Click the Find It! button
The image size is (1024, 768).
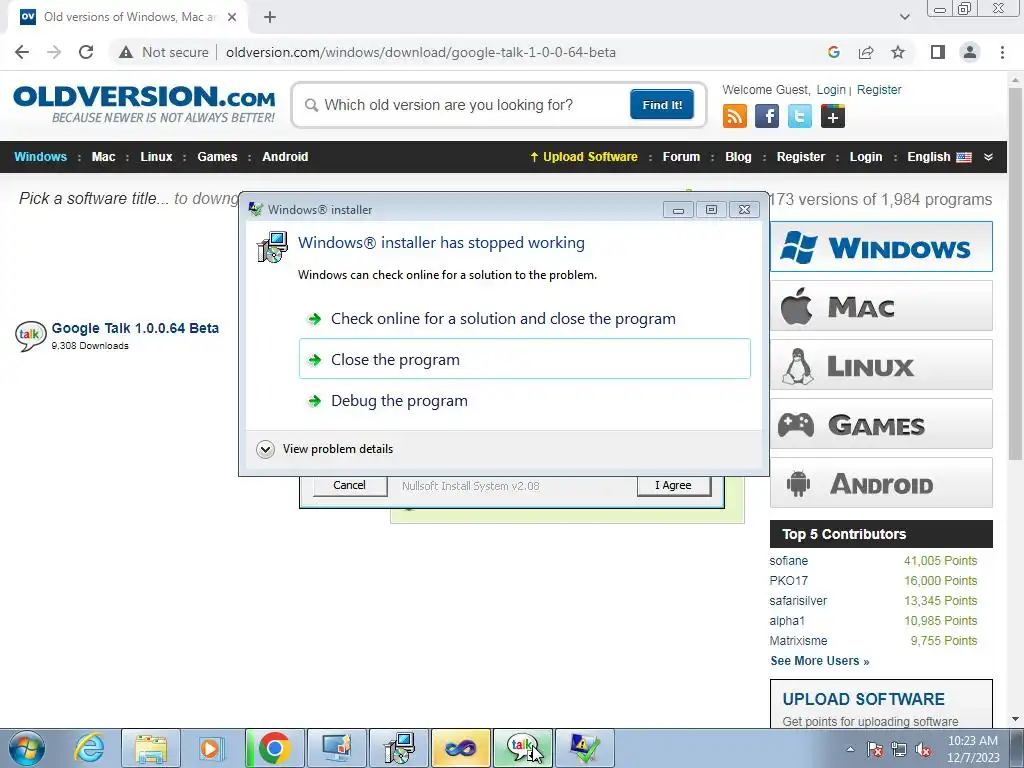[x=662, y=104]
